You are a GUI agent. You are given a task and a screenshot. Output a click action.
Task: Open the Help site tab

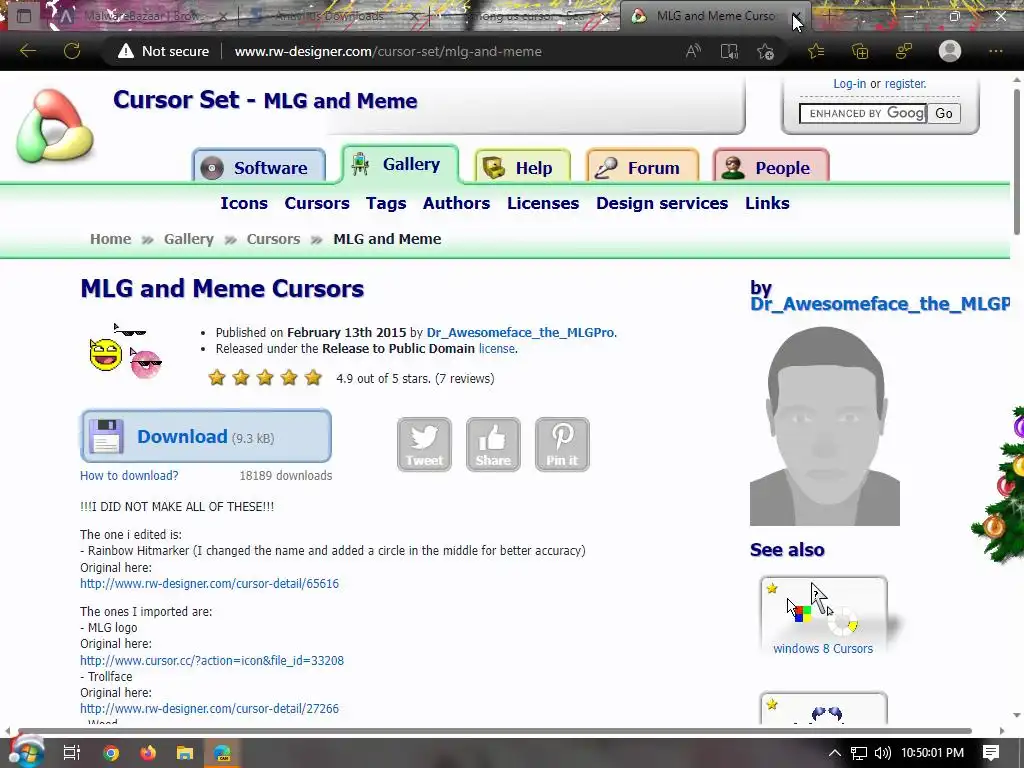(x=522, y=167)
